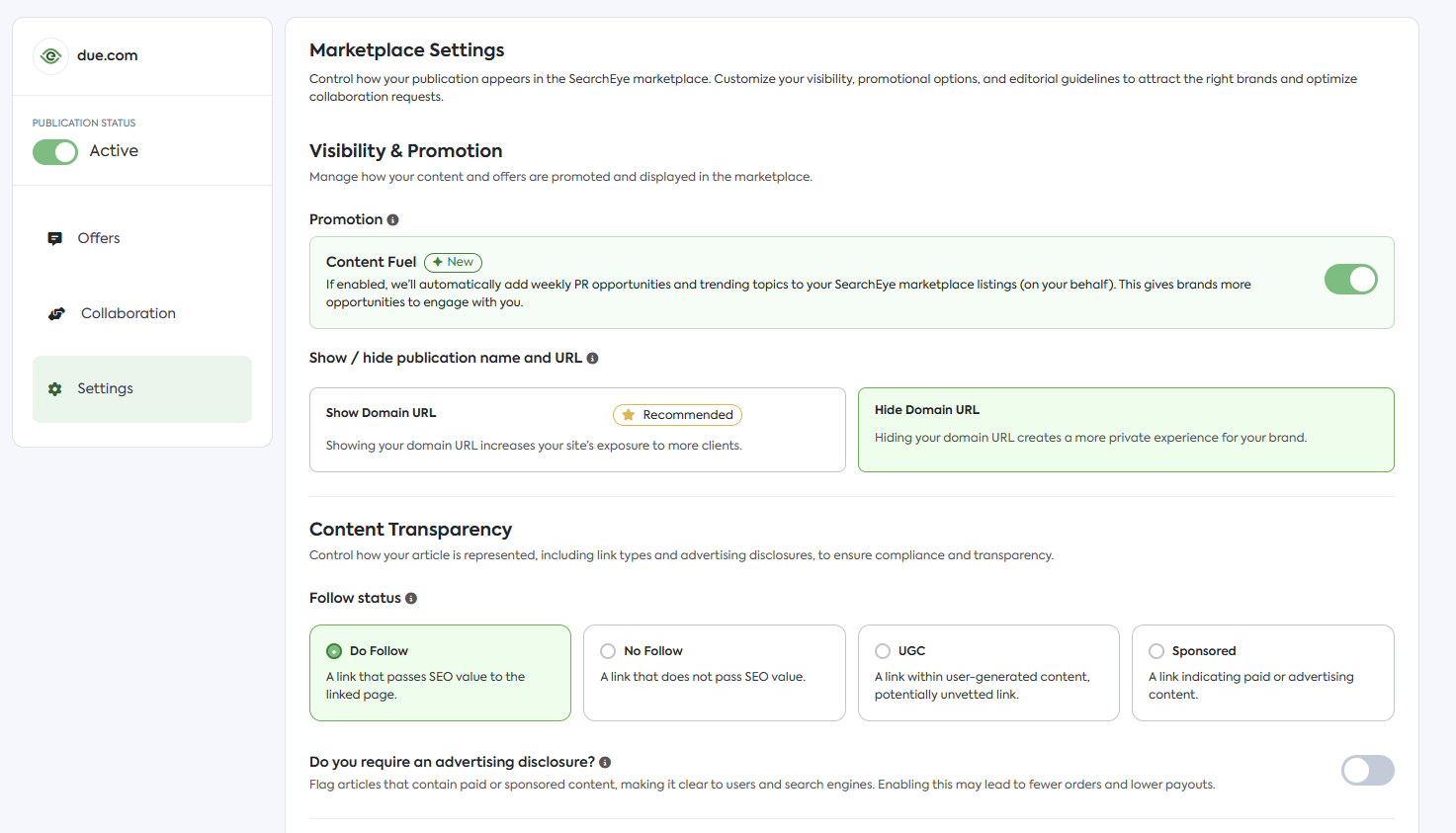
Task: Click 'A link within user-generated content' description
Action: coord(982,686)
